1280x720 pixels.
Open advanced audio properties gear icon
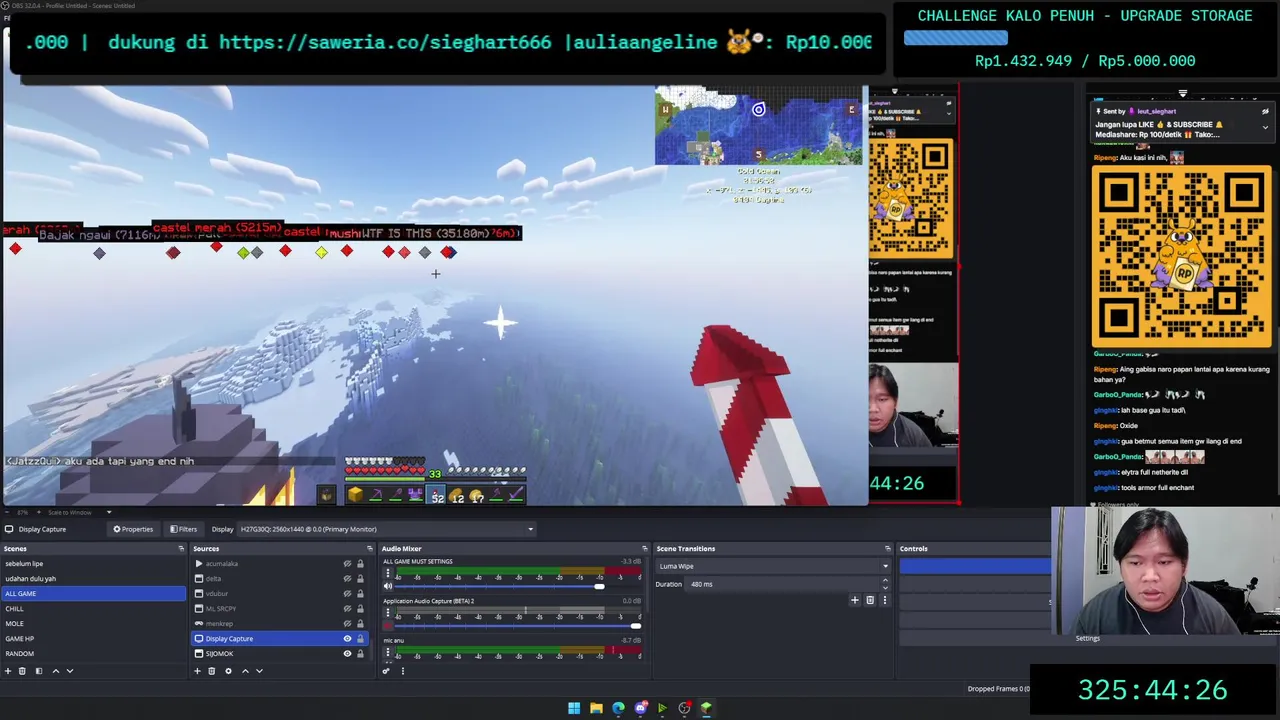386,671
